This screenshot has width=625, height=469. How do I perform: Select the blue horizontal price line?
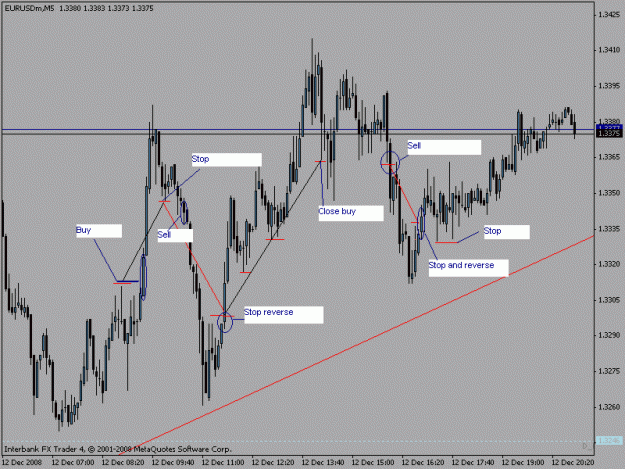pyautogui.click(x=298, y=130)
